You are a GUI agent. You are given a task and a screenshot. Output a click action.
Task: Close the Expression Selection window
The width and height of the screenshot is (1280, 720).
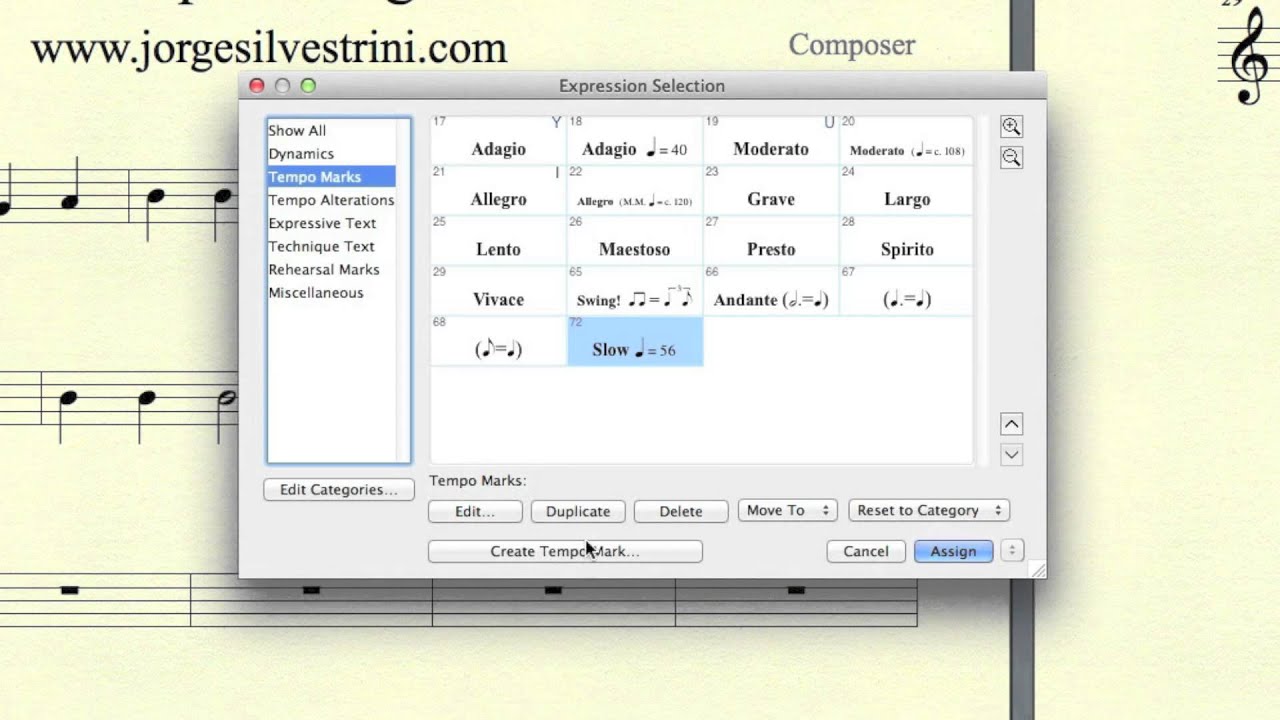(256, 86)
